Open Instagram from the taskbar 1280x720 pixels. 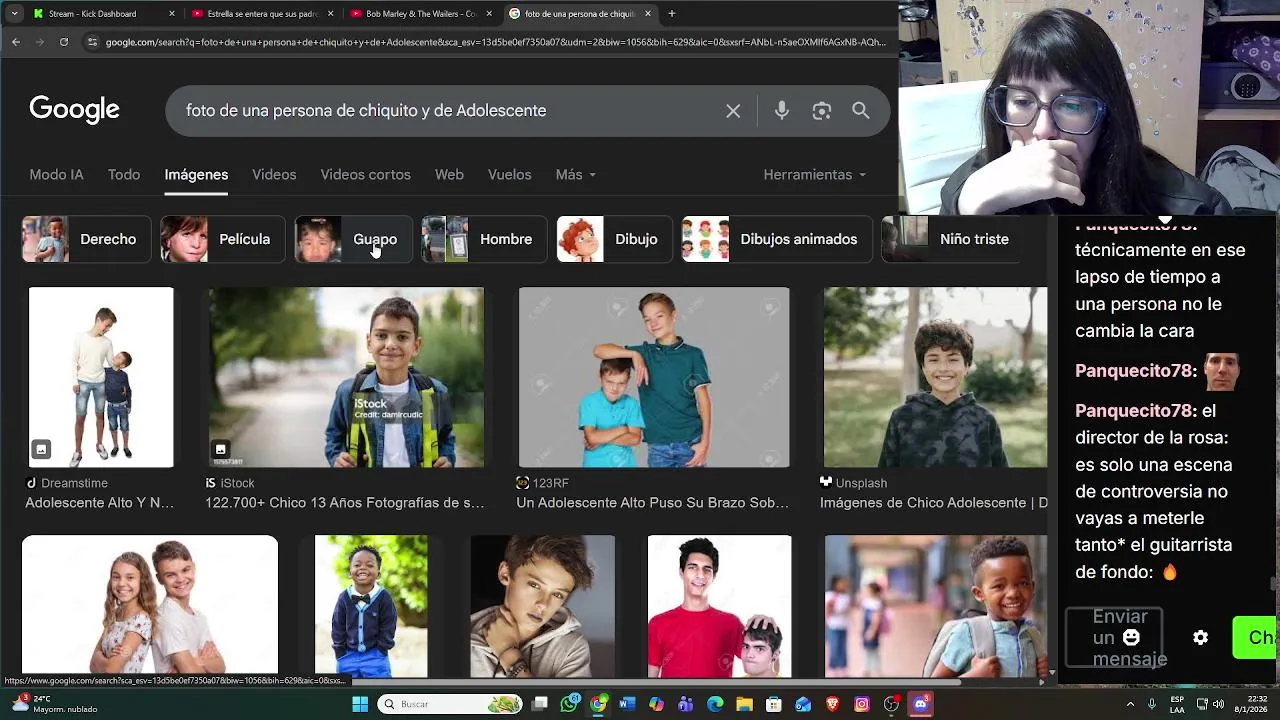pos(862,704)
